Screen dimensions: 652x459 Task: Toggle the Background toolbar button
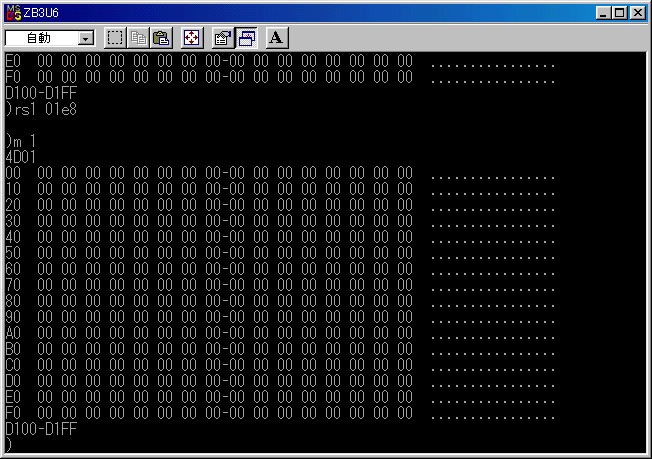pyautogui.click(x=246, y=38)
